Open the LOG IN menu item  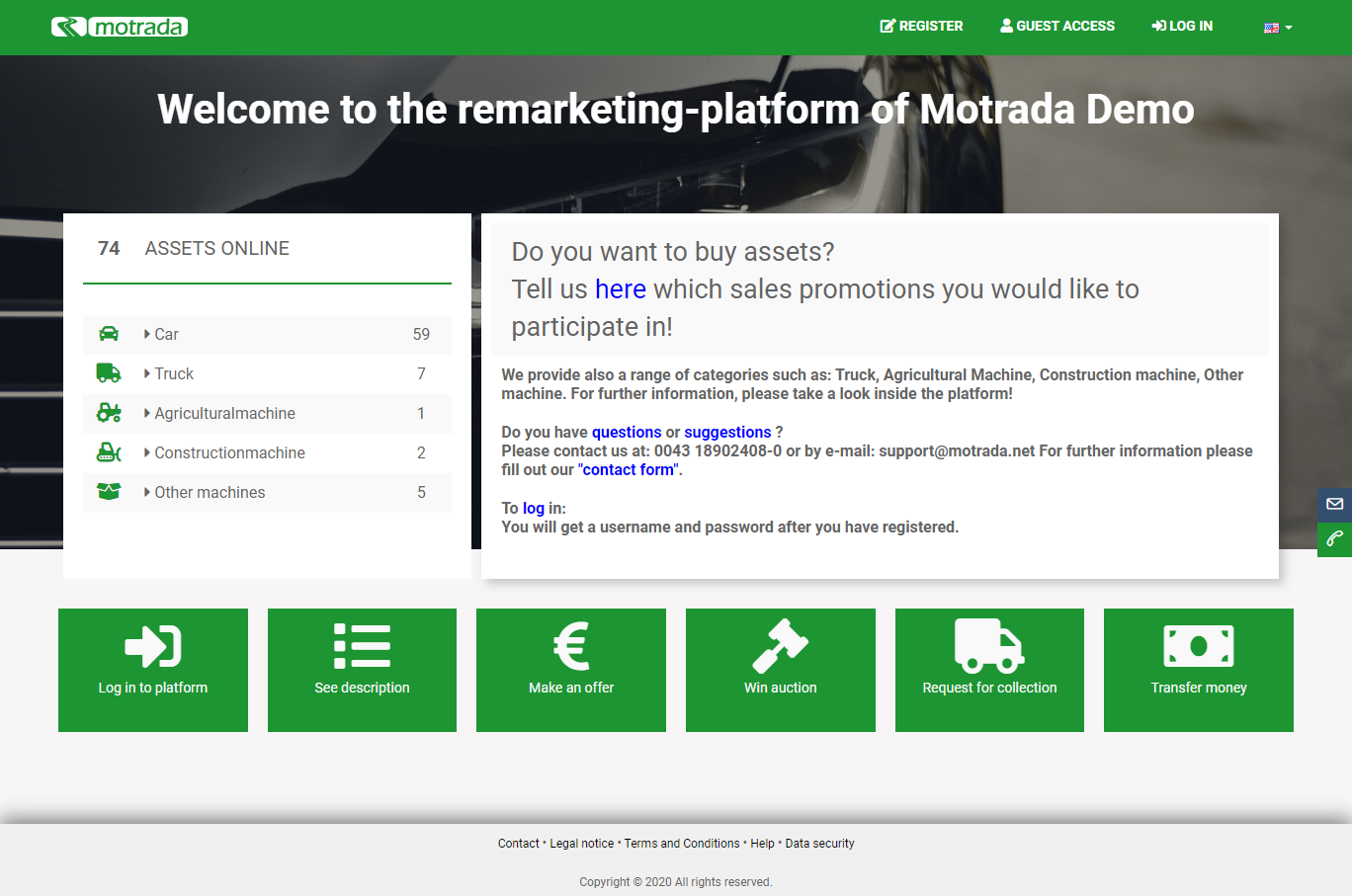(x=1182, y=26)
